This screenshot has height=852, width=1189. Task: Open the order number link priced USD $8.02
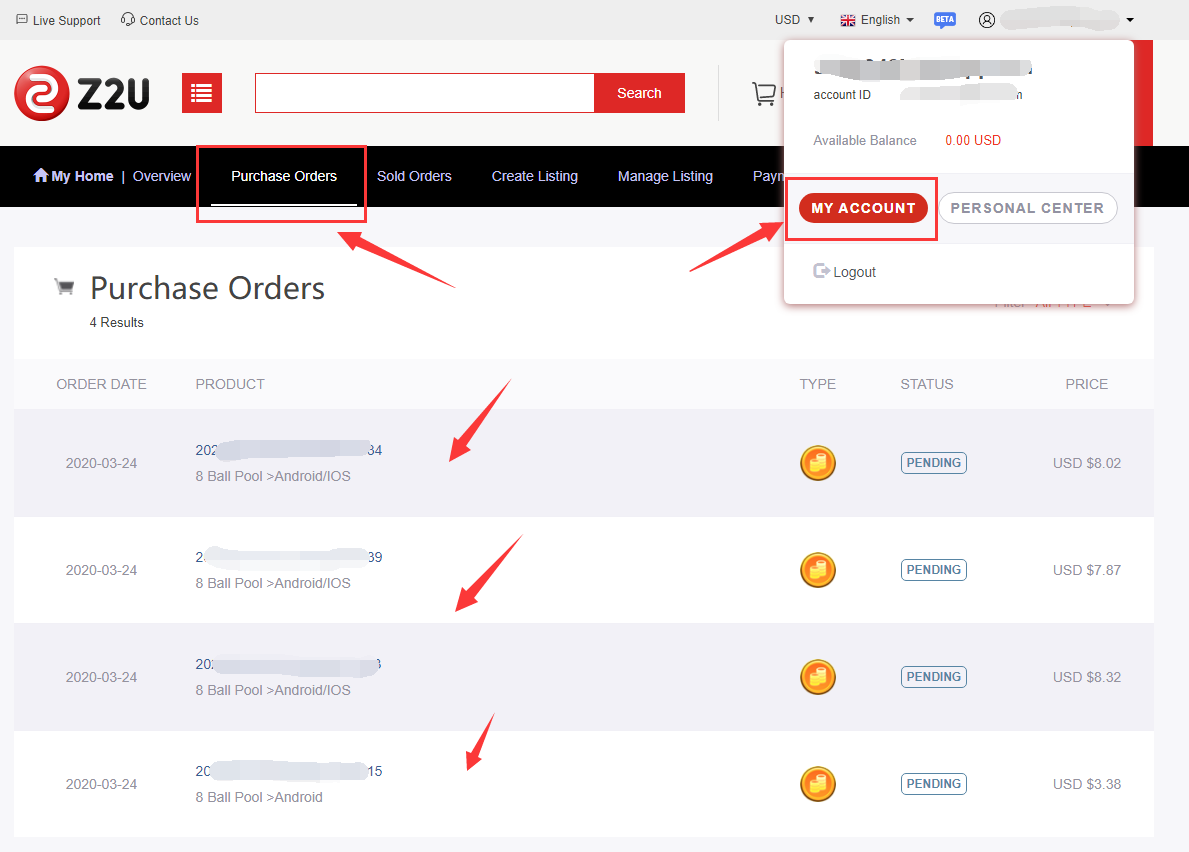(x=289, y=450)
